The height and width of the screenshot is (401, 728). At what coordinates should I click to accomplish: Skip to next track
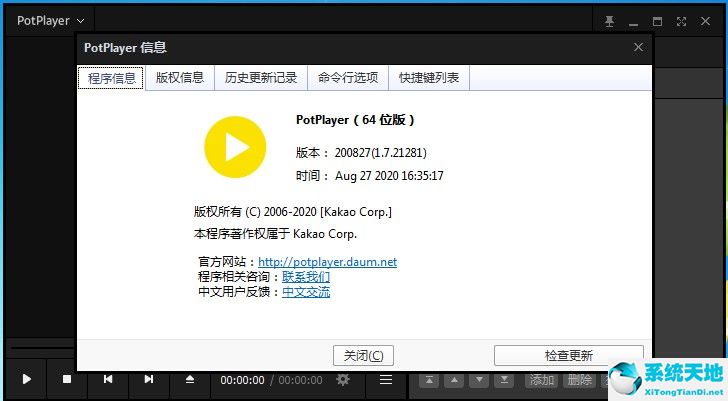click(x=148, y=379)
